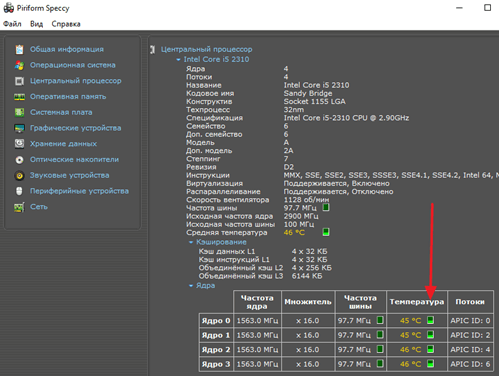Click the Виртуализация label
Screen dimensions: 499x376
(x=214, y=183)
